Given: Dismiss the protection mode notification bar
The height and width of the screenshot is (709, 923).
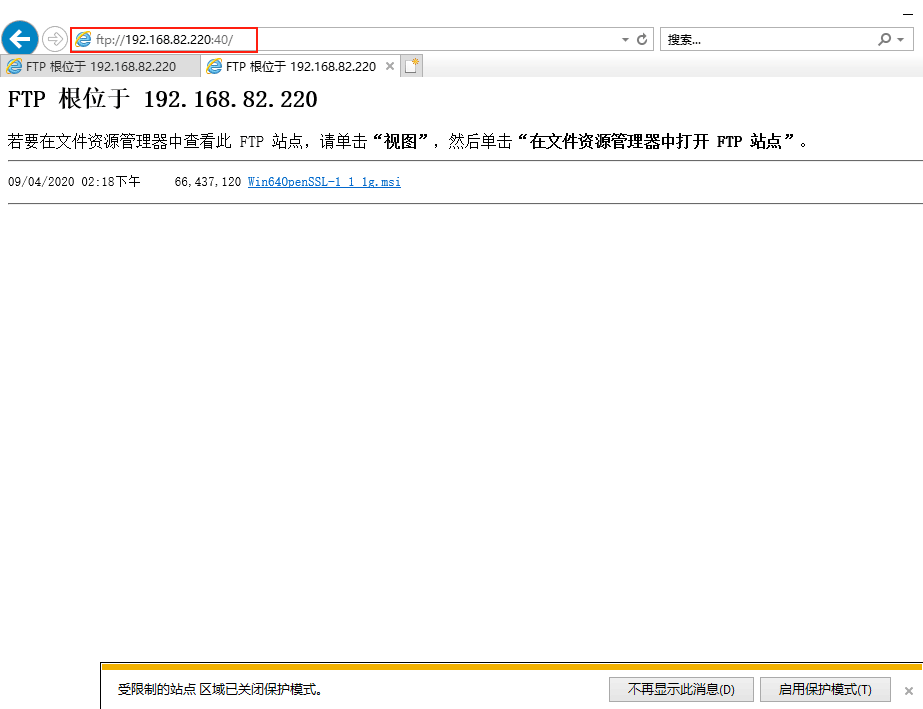Looking at the screenshot, I should click(908, 689).
